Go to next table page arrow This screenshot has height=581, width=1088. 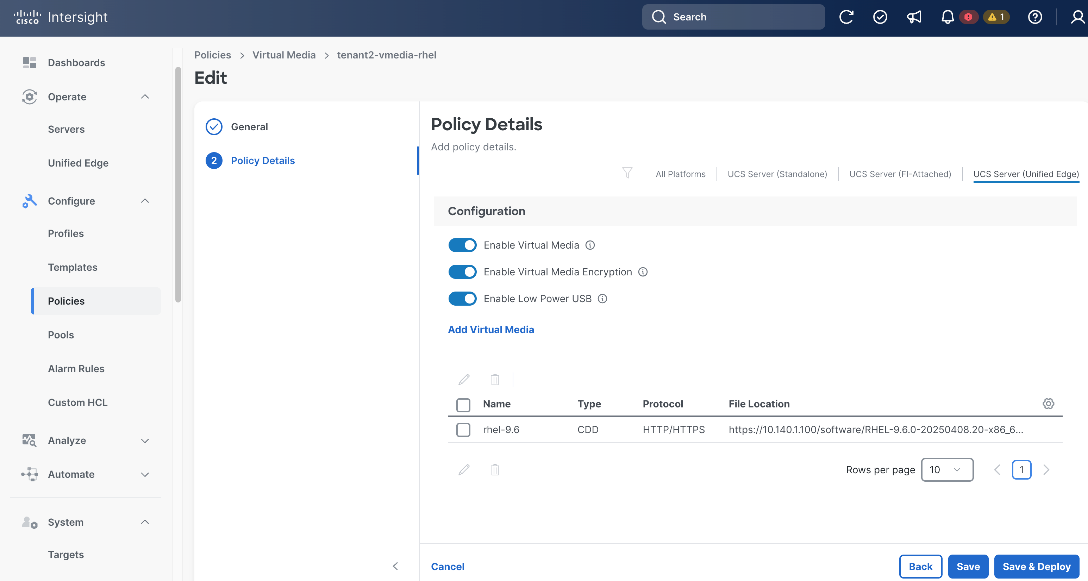[x=1046, y=470]
